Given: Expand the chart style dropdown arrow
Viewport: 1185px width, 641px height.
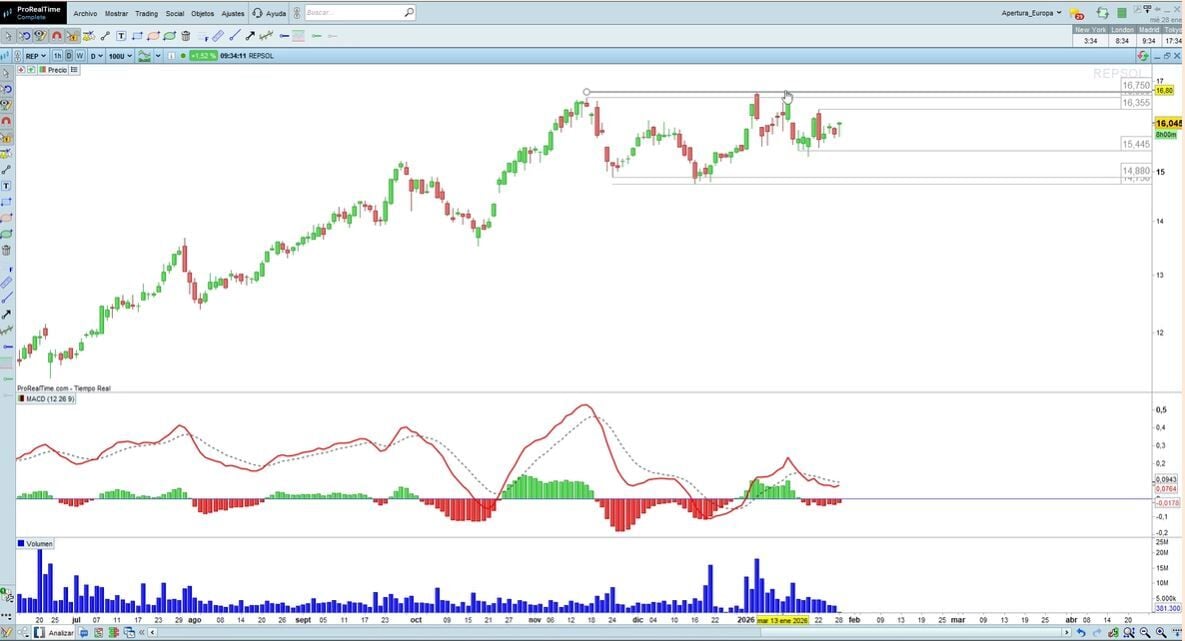Looking at the screenshot, I should (x=158, y=56).
